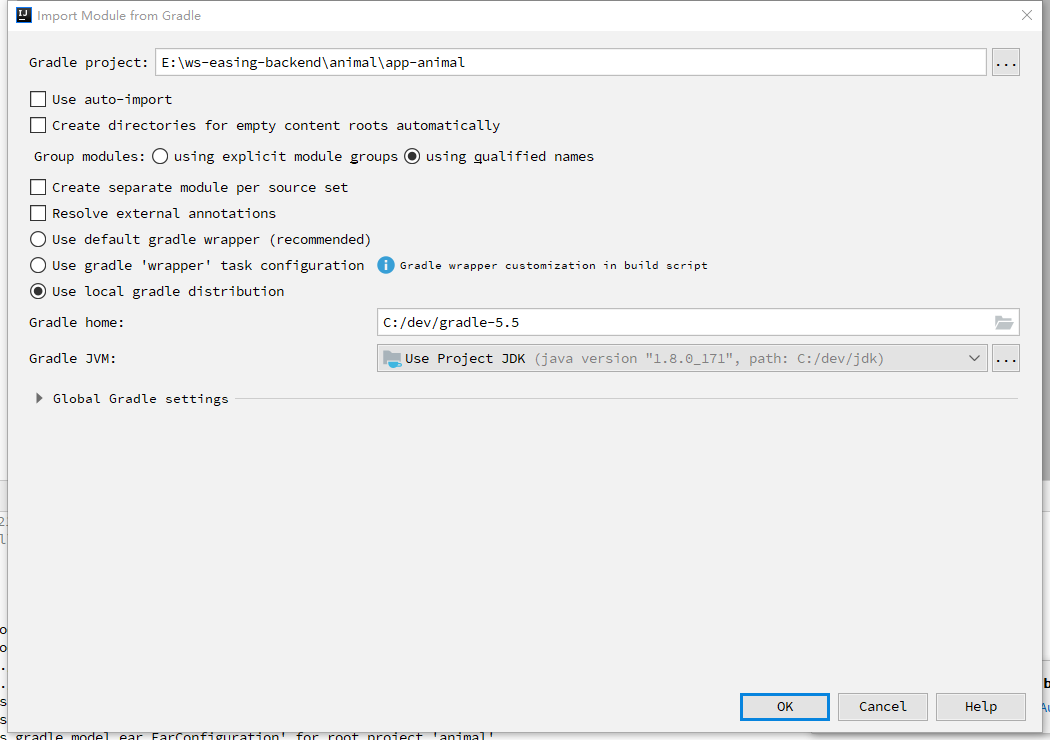
Task: Click the IntelliJ icon in title bar
Action: (24, 15)
